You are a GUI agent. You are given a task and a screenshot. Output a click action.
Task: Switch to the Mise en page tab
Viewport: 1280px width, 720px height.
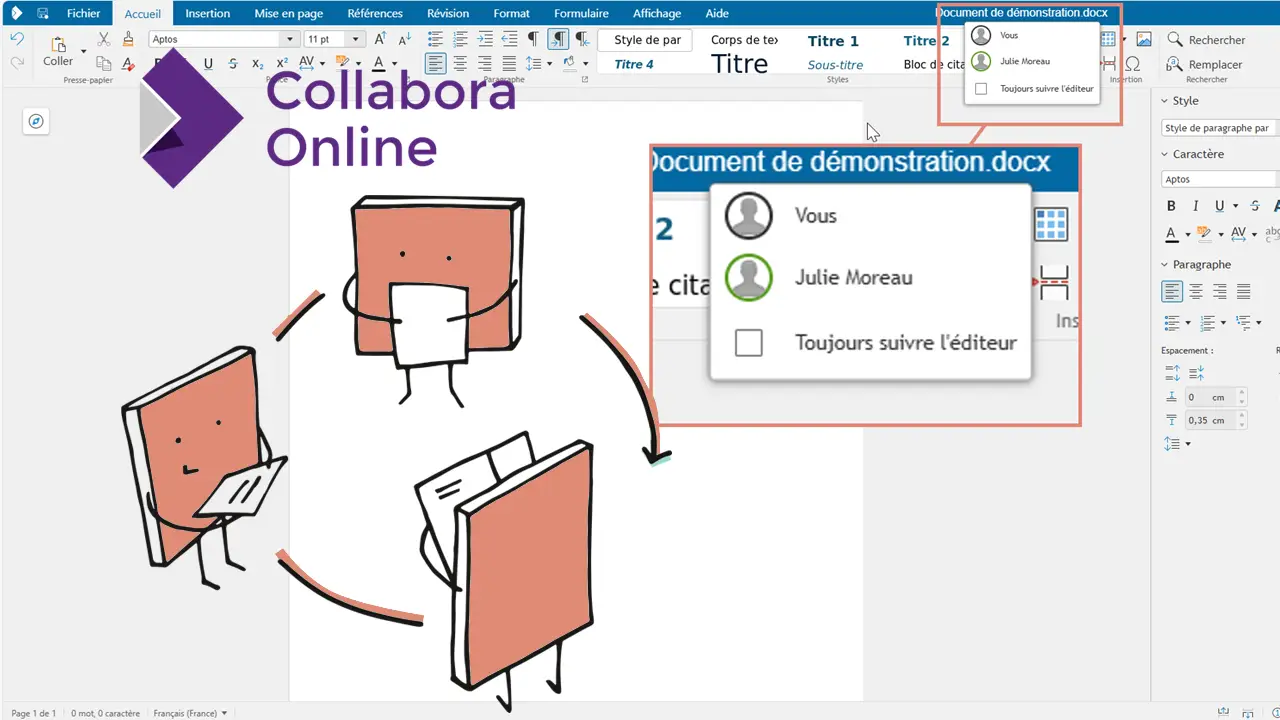pos(289,13)
